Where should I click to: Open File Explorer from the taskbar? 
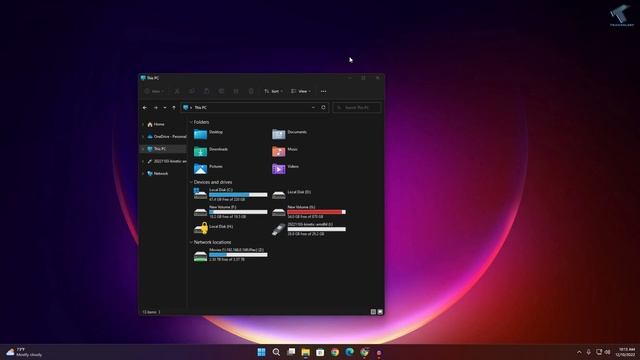pos(306,352)
